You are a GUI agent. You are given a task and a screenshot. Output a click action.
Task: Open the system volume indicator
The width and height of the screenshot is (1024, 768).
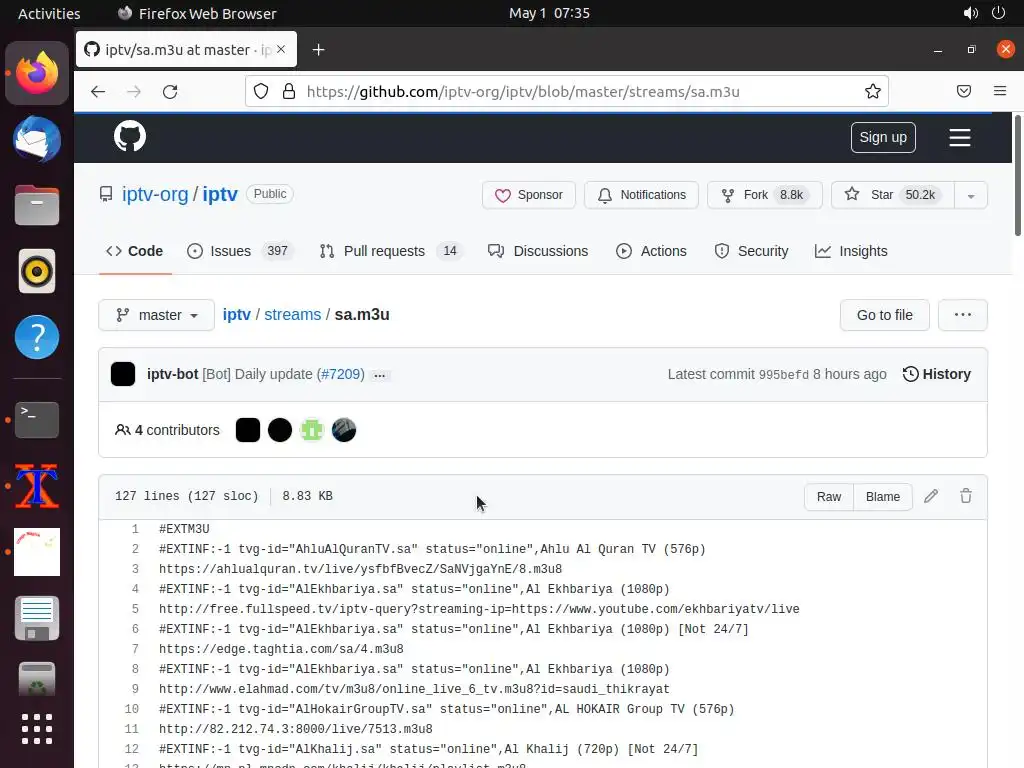point(970,13)
